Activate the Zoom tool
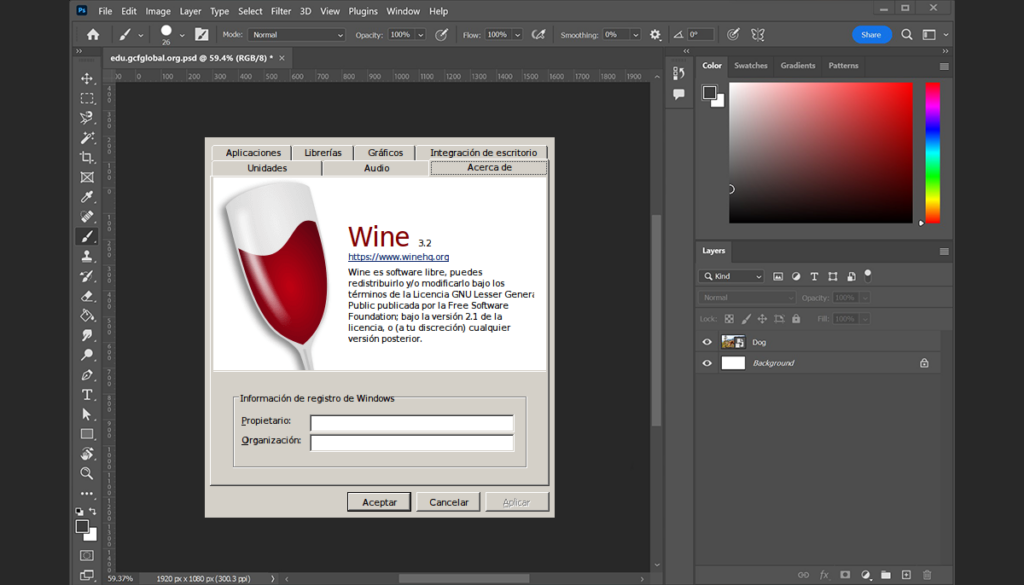The height and width of the screenshot is (585, 1024). pyautogui.click(x=87, y=473)
